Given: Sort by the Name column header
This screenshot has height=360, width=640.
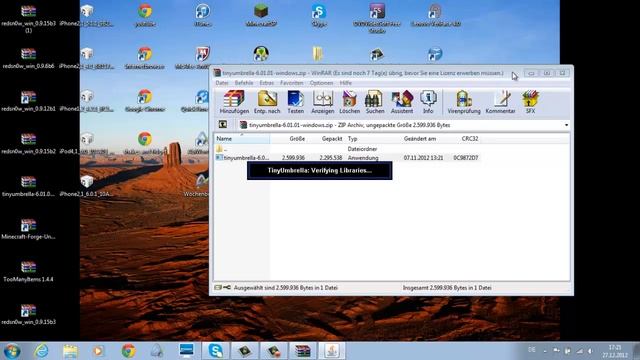Looking at the screenshot, I should pyautogui.click(x=242, y=139).
